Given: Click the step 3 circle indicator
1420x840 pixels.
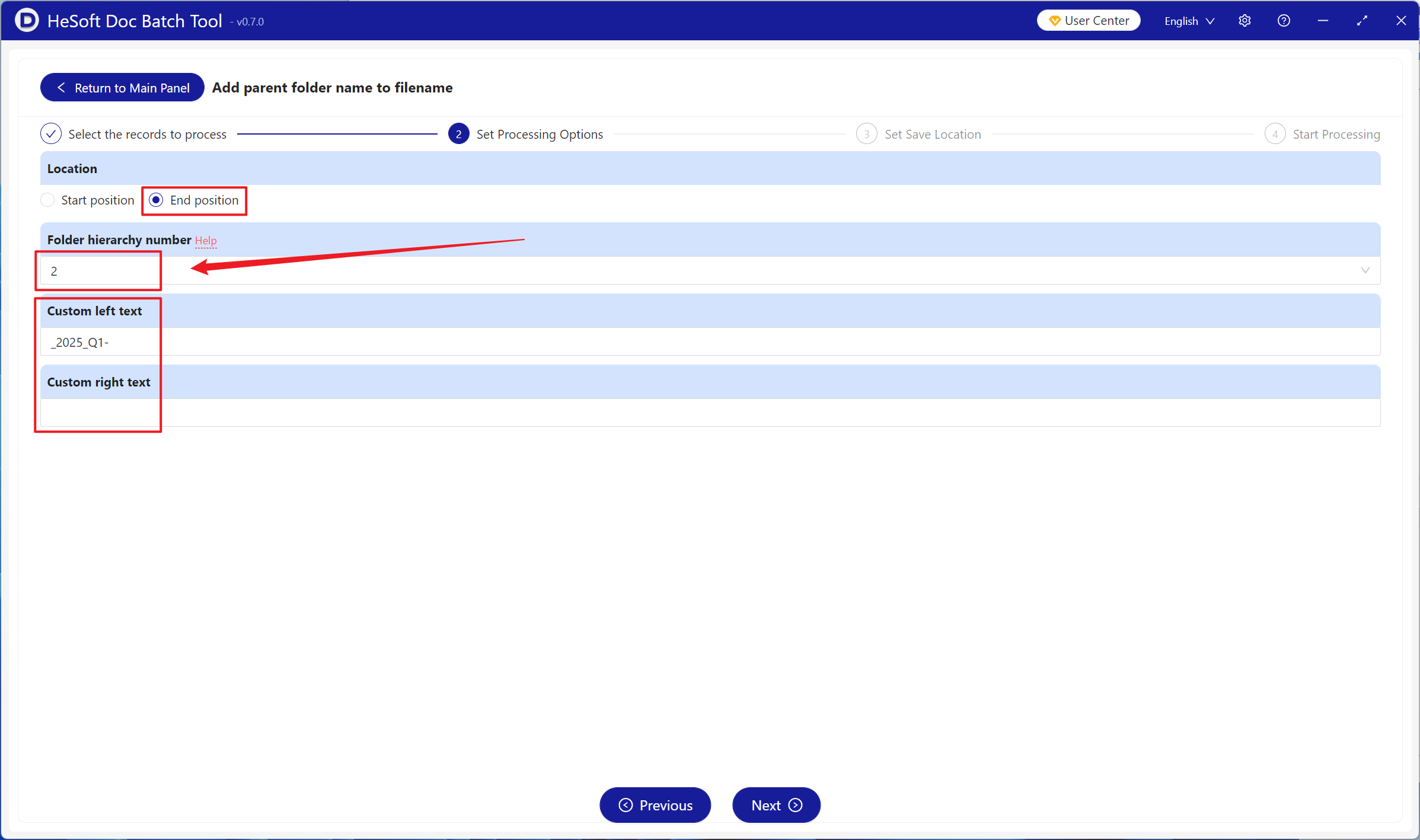Looking at the screenshot, I should pos(866,134).
